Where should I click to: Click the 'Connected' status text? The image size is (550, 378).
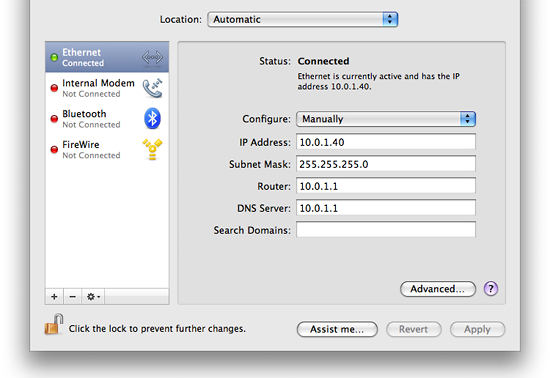point(323,61)
